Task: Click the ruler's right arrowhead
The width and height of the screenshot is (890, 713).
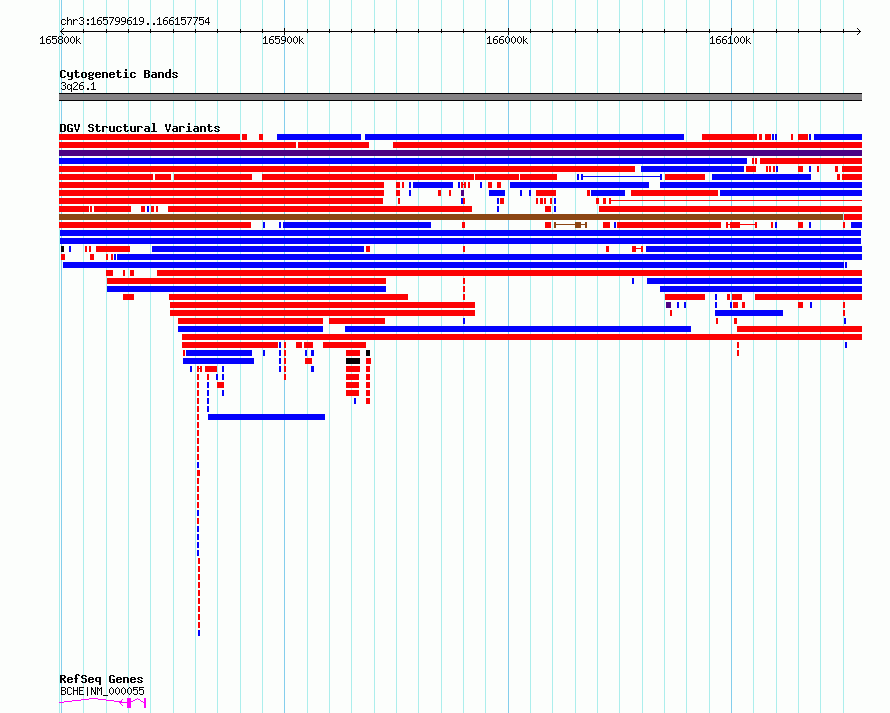Action: click(x=859, y=31)
